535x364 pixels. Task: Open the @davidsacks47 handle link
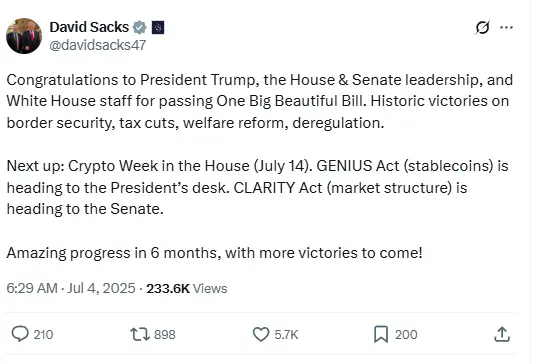point(98,45)
